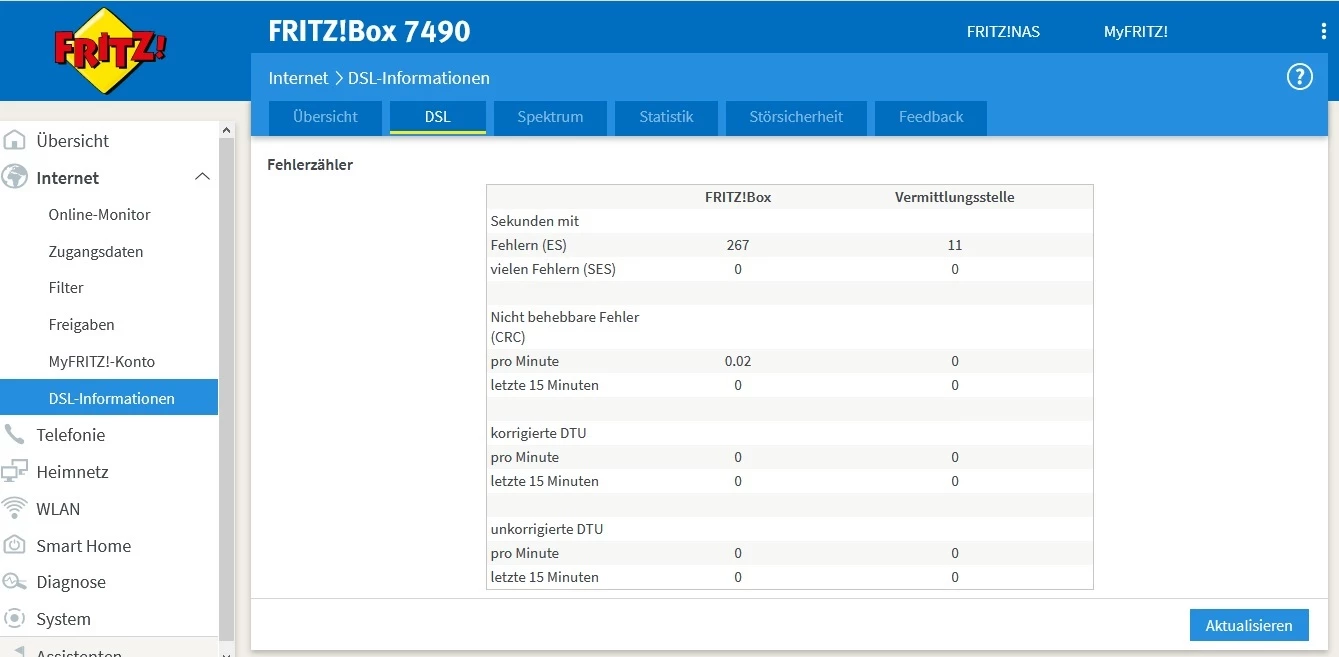Click the Heimnetz computers icon
Screen dimensions: 1339x657
click(x=14, y=472)
